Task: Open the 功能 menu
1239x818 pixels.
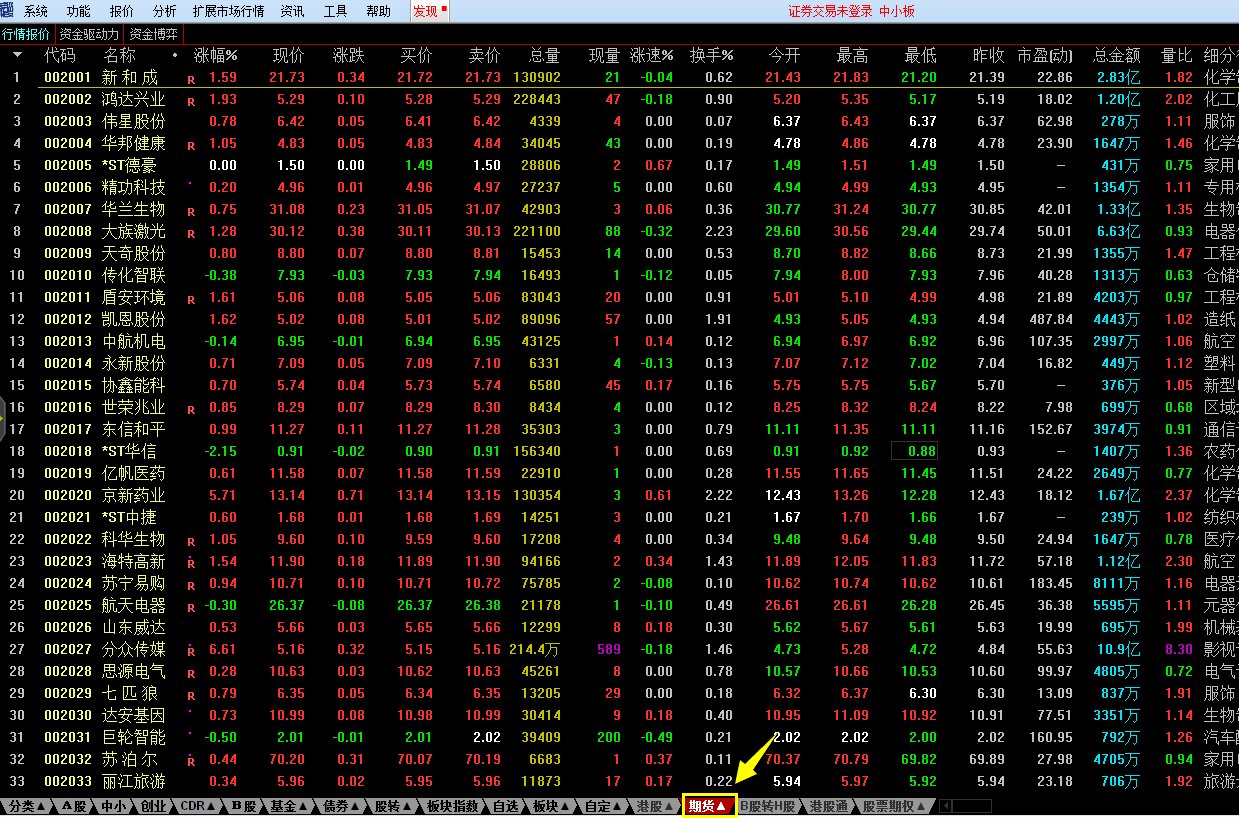Action: pos(78,12)
